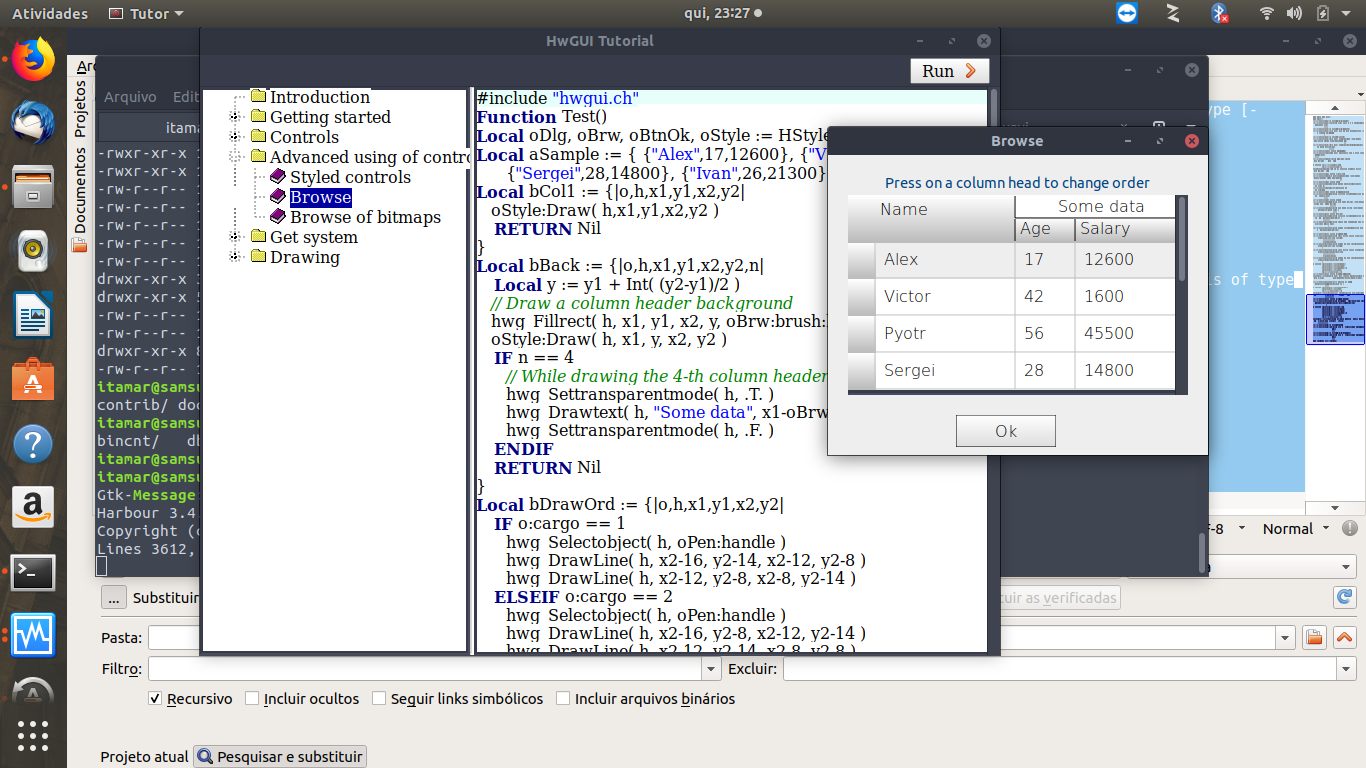Click the Browse of bitmaps book icon
Screen dimensions: 1366x768
(x=278, y=217)
